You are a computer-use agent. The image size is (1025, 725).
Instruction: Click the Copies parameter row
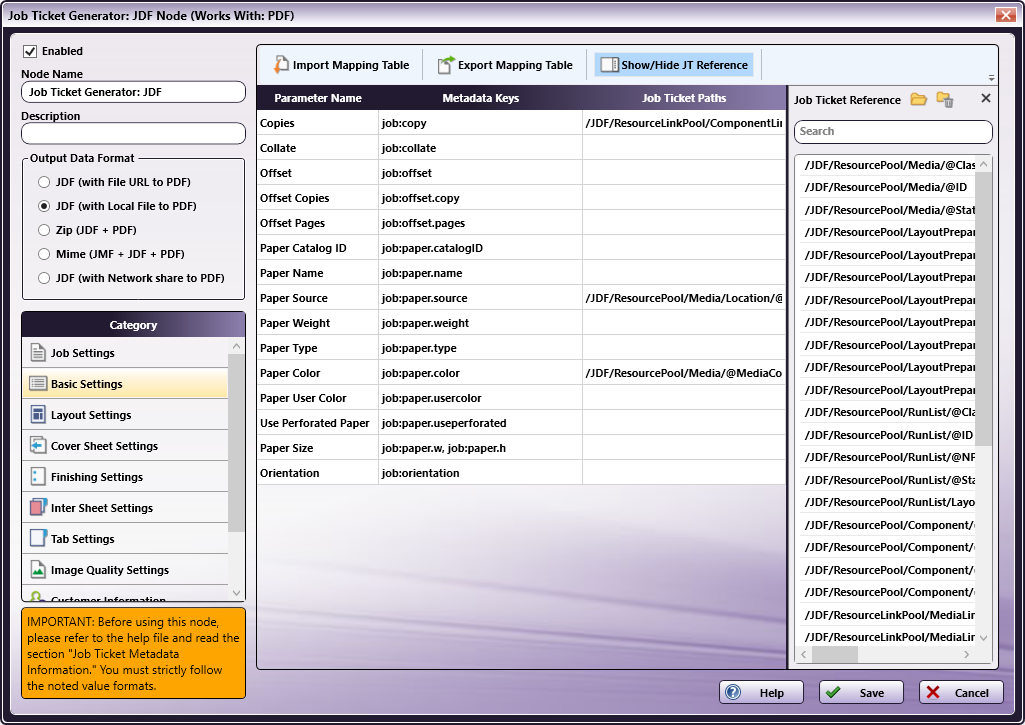click(521, 123)
